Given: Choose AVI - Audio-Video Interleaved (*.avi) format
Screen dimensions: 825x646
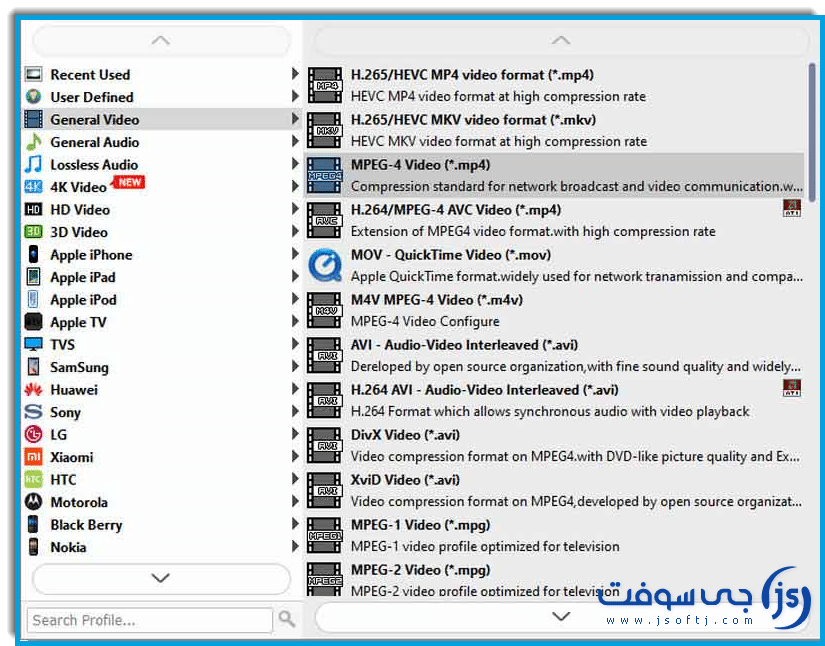Looking at the screenshot, I should 555,356.
